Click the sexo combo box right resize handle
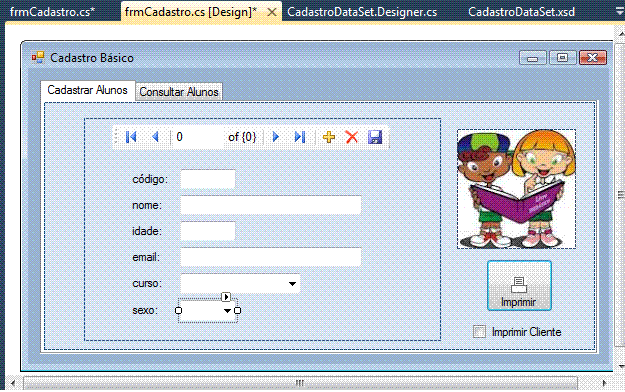Viewport: 625px width, 392px height. pyautogui.click(x=238, y=310)
